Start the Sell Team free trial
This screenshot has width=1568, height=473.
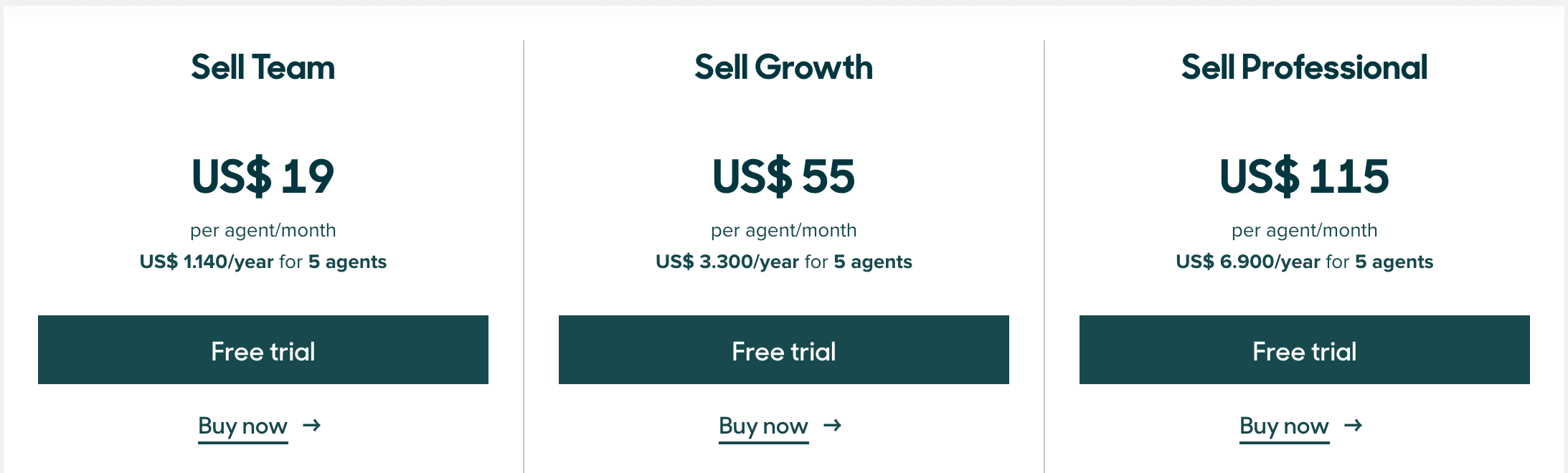263,350
